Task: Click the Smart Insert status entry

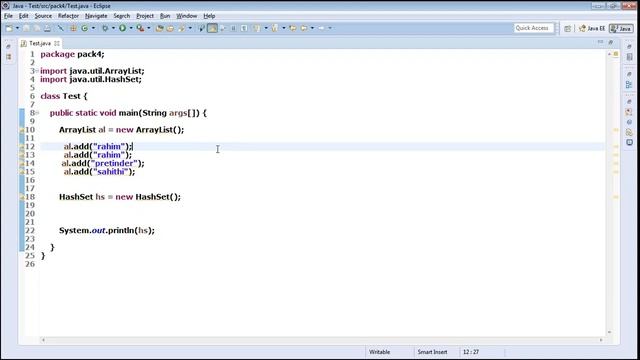Action: 432,352
